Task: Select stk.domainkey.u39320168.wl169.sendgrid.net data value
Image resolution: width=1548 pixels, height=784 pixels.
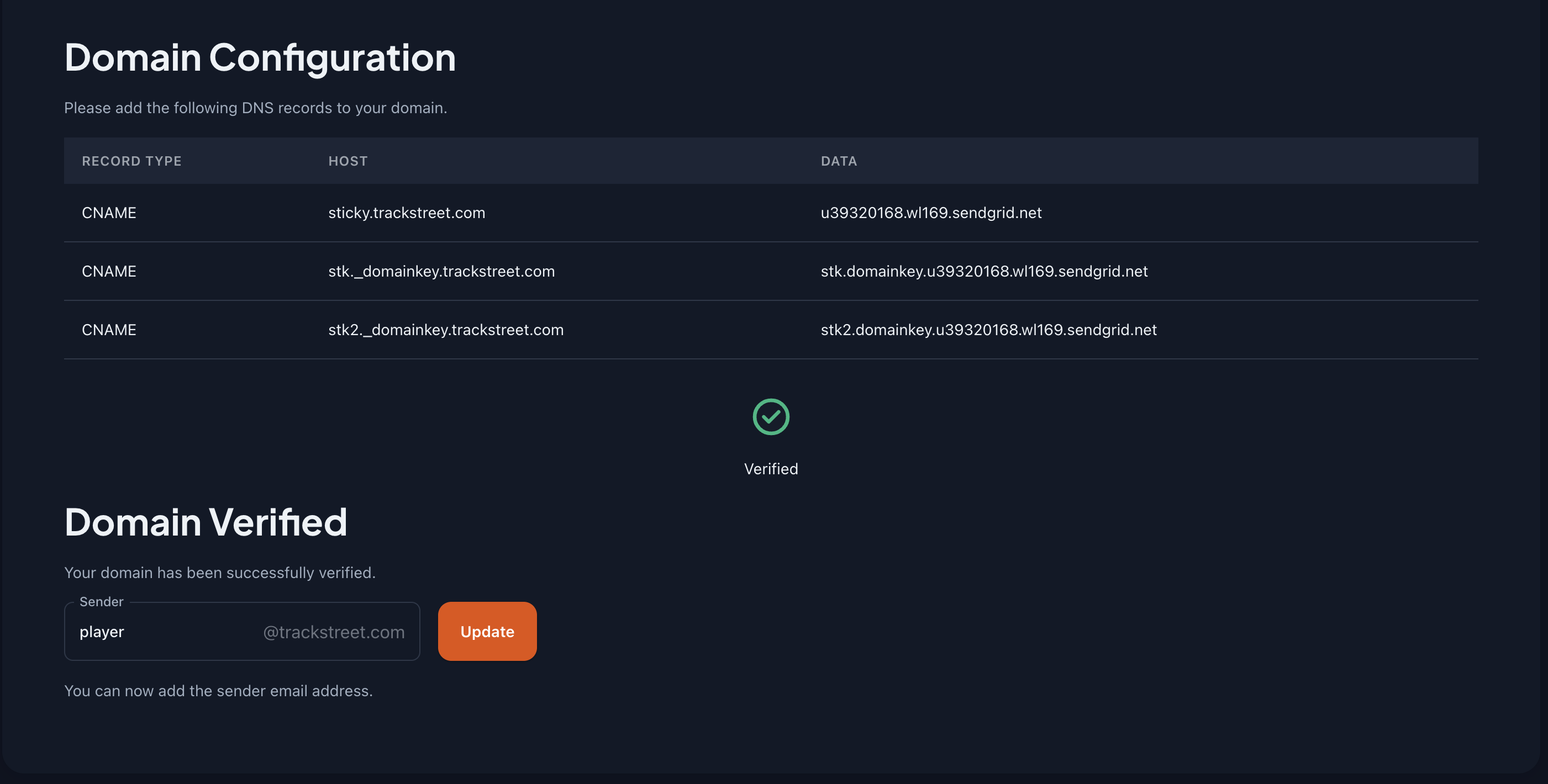Action: (984, 271)
